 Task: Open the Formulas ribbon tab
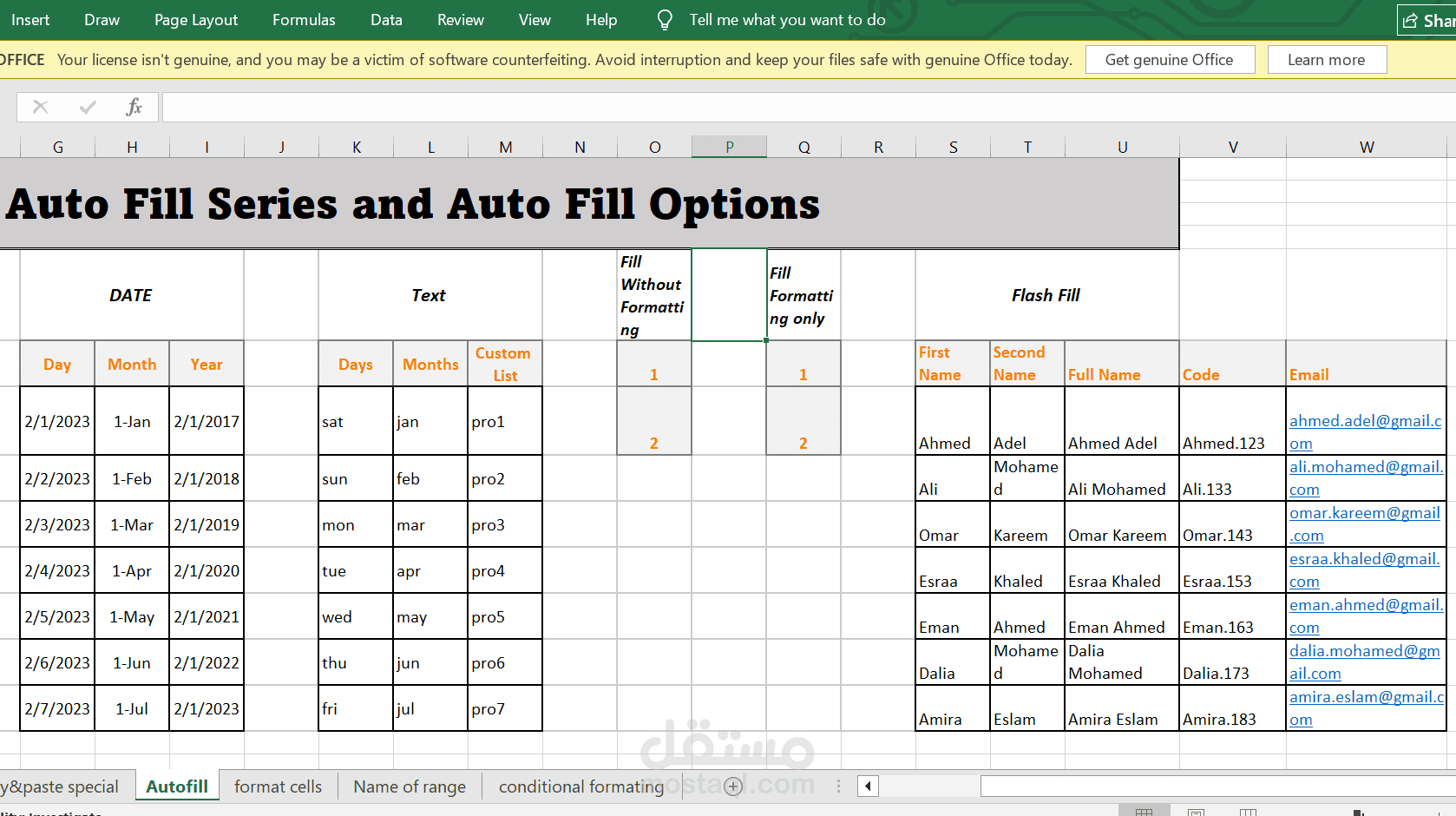click(x=304, y=20)
